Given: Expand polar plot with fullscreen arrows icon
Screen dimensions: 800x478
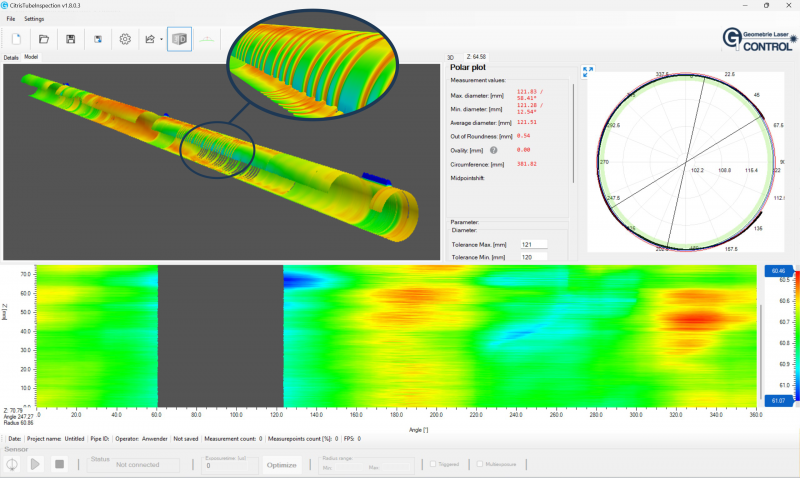Looking at the screenshot, I should click(x=588, y=72).
